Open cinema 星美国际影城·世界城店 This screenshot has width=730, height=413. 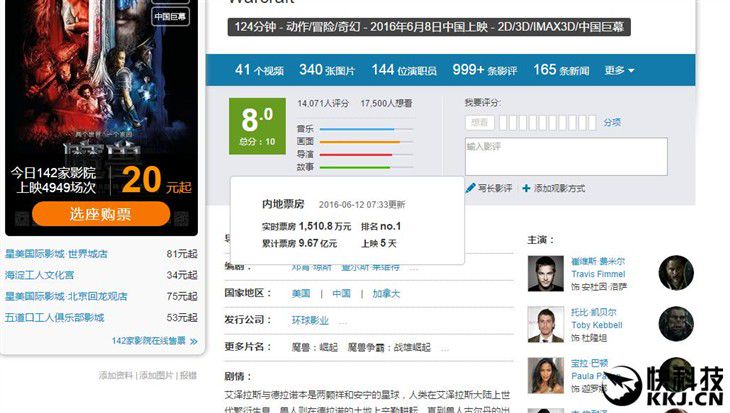pyautogui.click(x=56, y=254)
